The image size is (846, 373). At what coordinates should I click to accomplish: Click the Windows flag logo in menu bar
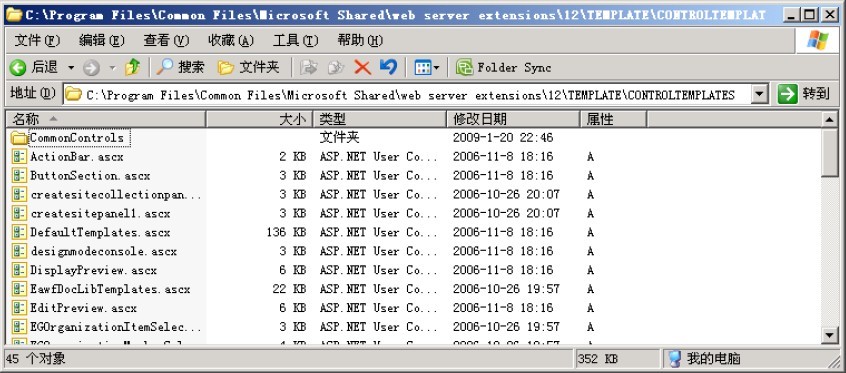817,40
